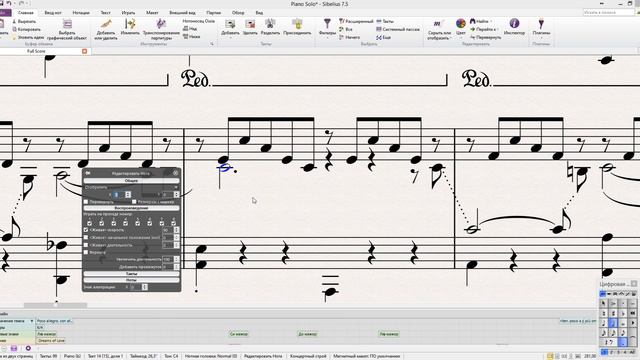Click Ossia staff Below option

click(191, 37)
